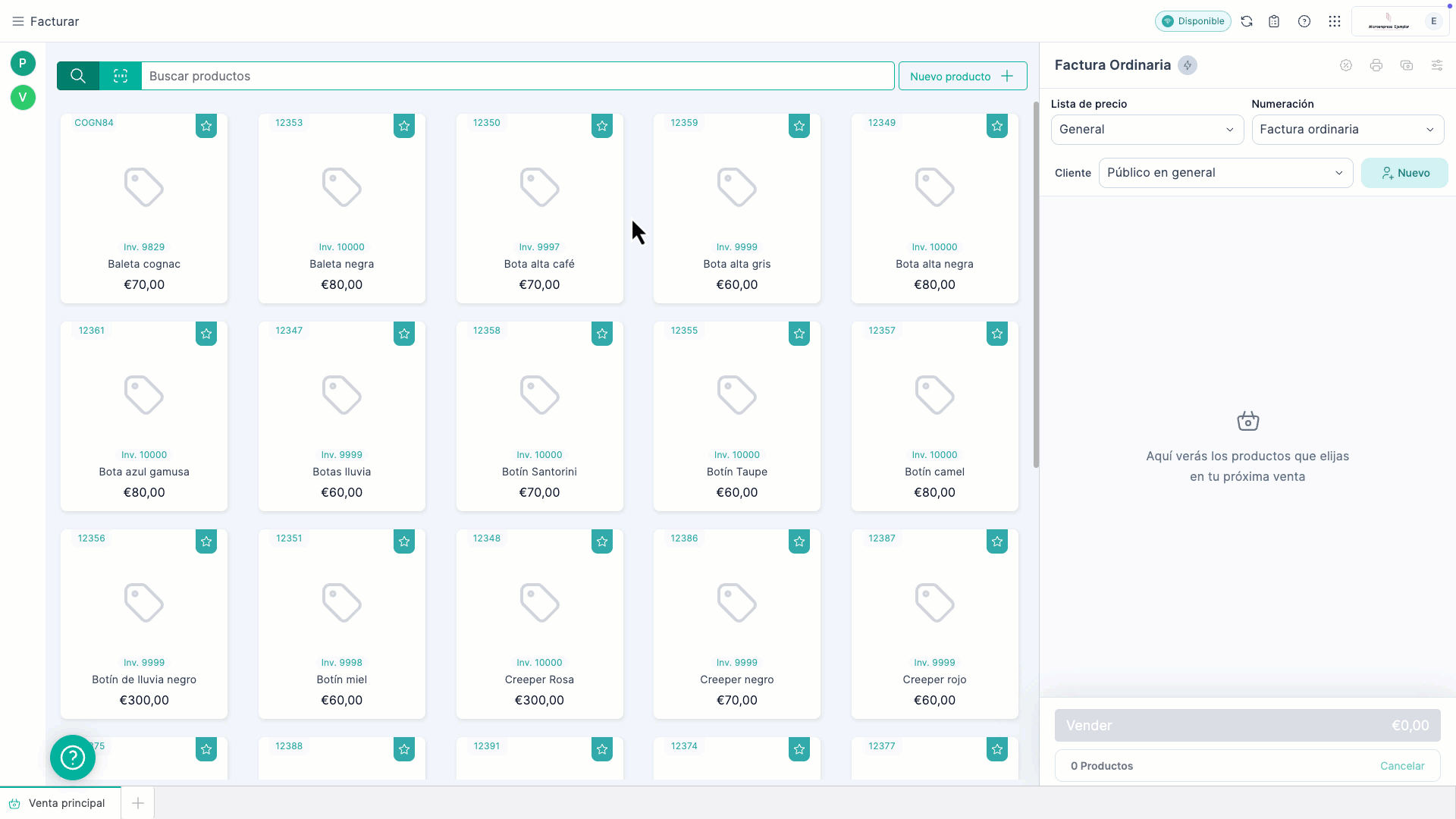Image resolution: width=1456 pixels, height=819 pixels.
Task: Click the lightning bolt beside Factura Ordinaria
Action: click(x=1188, y=65)
